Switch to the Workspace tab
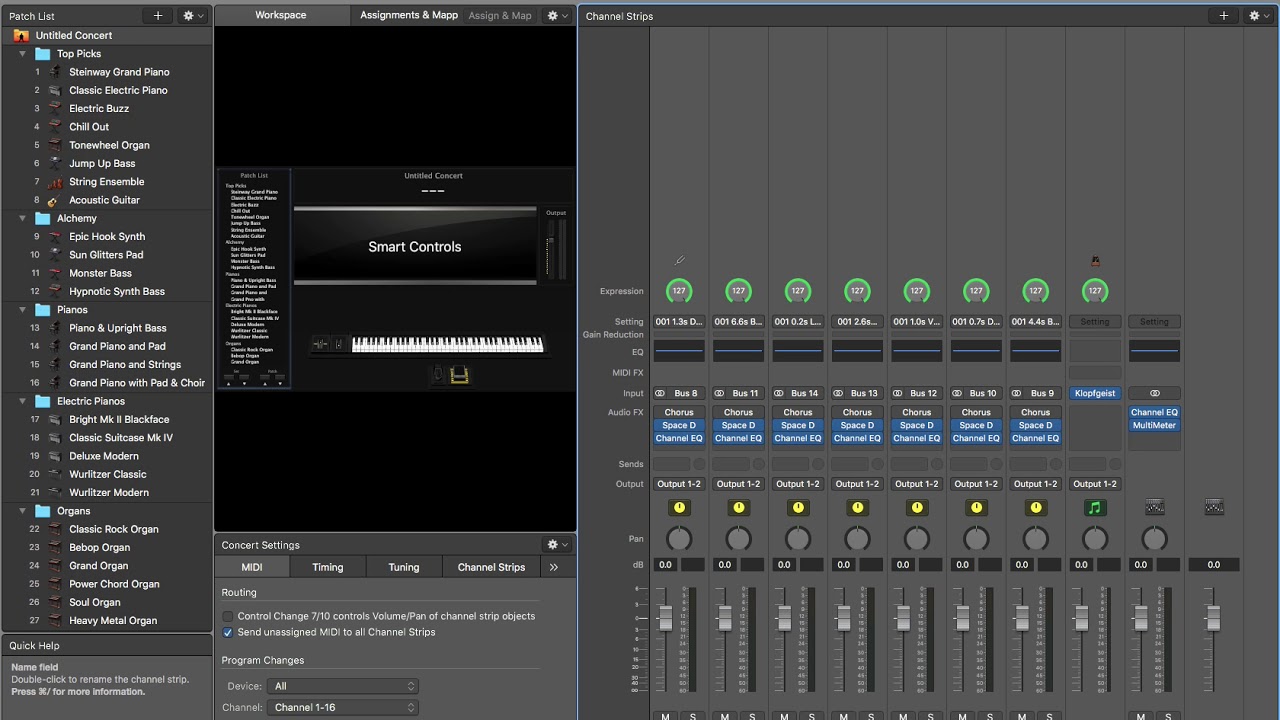The height and width of the screenshot is (720, 1280). coord(281,15)
